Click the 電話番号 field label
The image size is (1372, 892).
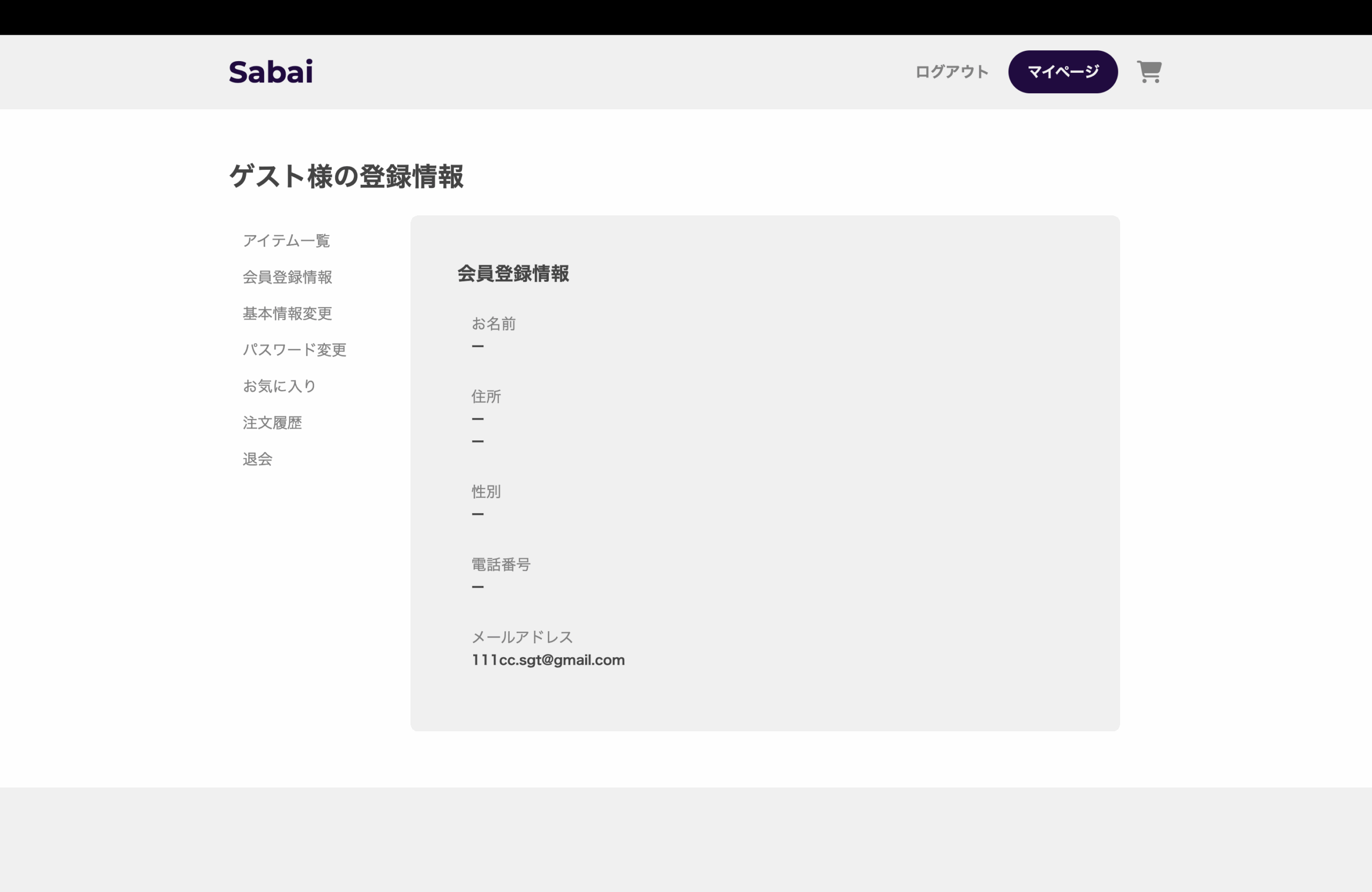click(501, 564)
